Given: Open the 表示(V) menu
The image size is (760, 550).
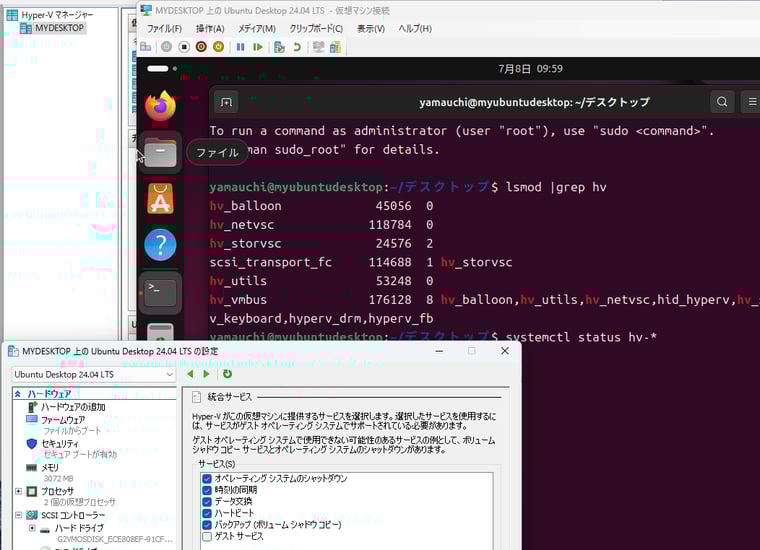Looking at the screenshot, I should click(x=371, y=29).
